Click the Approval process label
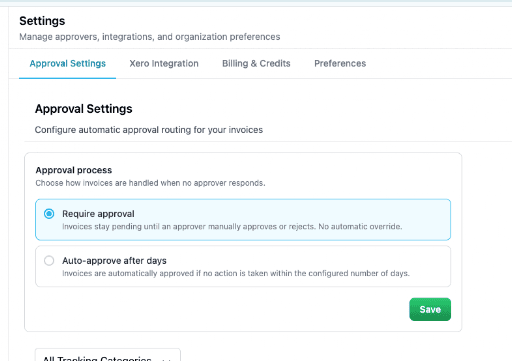This screenshot has height=361, width=512. (74, 170)
